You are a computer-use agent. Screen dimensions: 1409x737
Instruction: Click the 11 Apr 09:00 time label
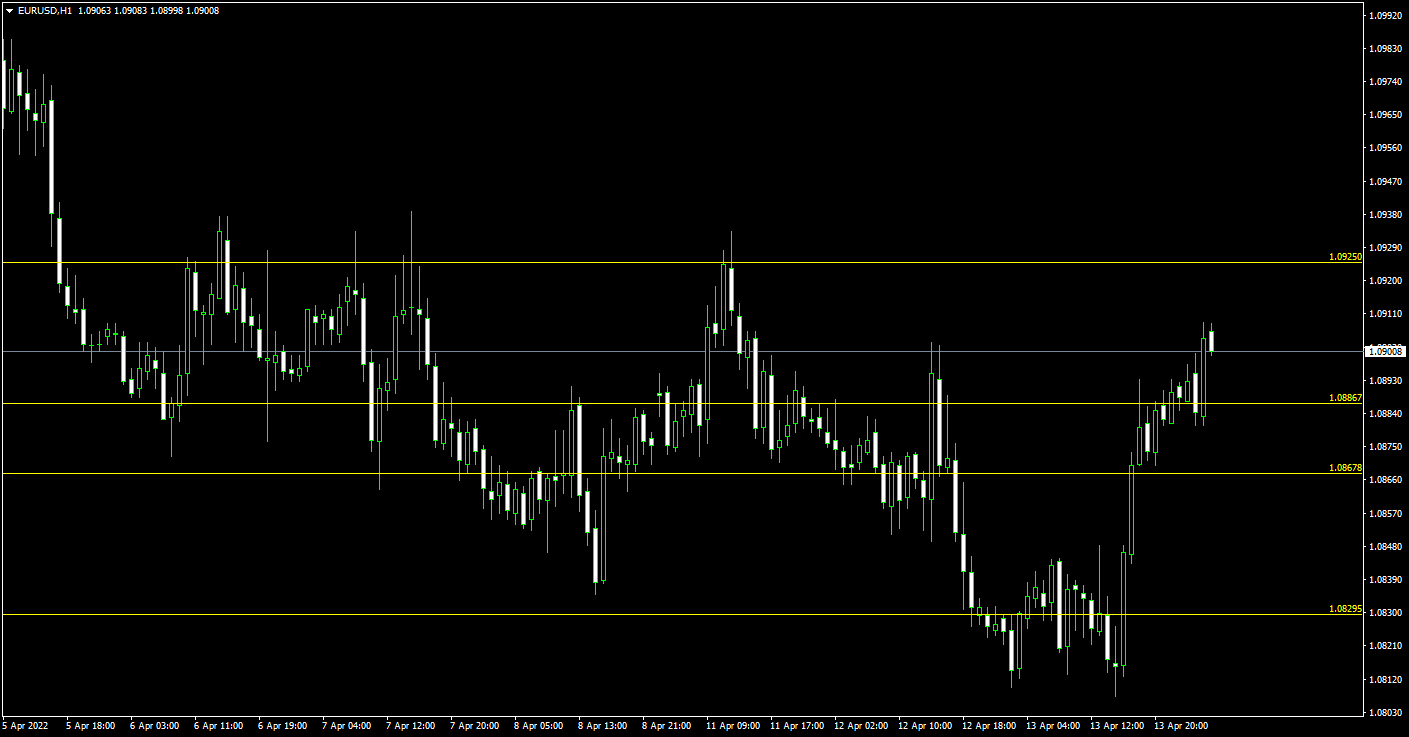tap(732, 725)
